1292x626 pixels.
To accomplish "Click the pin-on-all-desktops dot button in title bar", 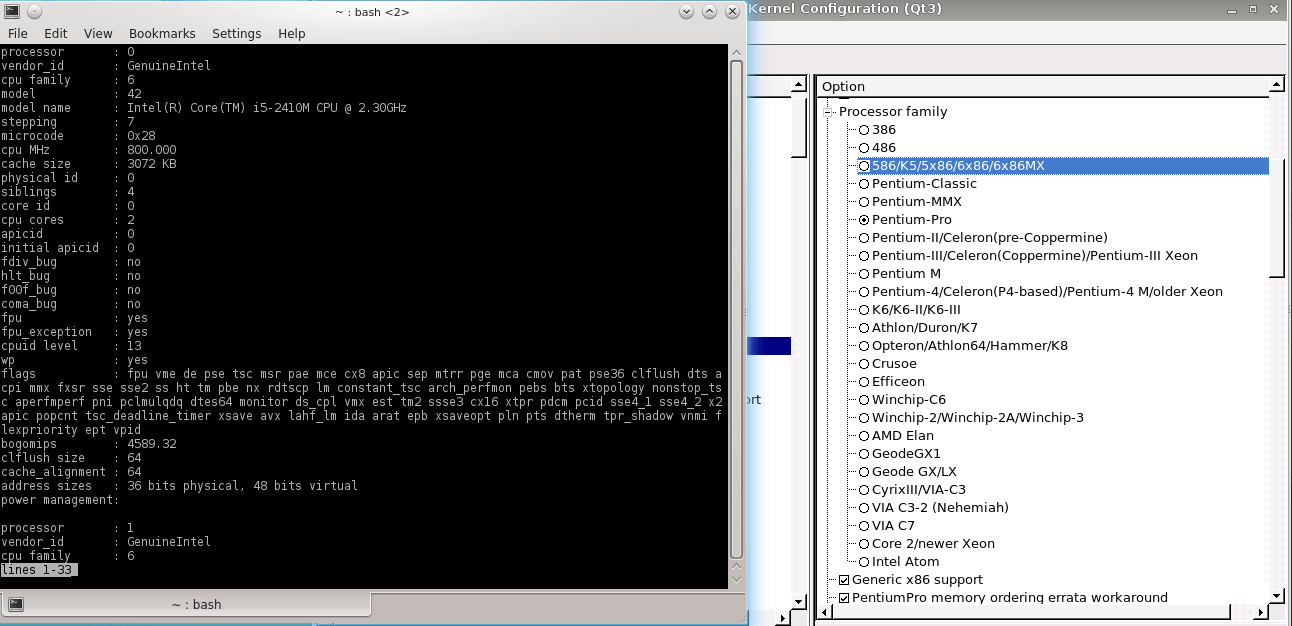I will coord(35,11).
